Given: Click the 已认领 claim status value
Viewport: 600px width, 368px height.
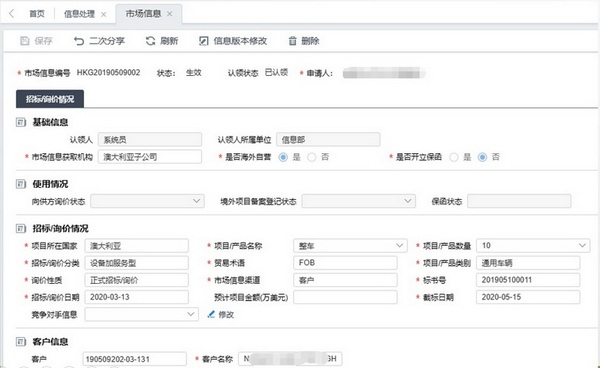Looking at the screenshot, I should [276, 73].
